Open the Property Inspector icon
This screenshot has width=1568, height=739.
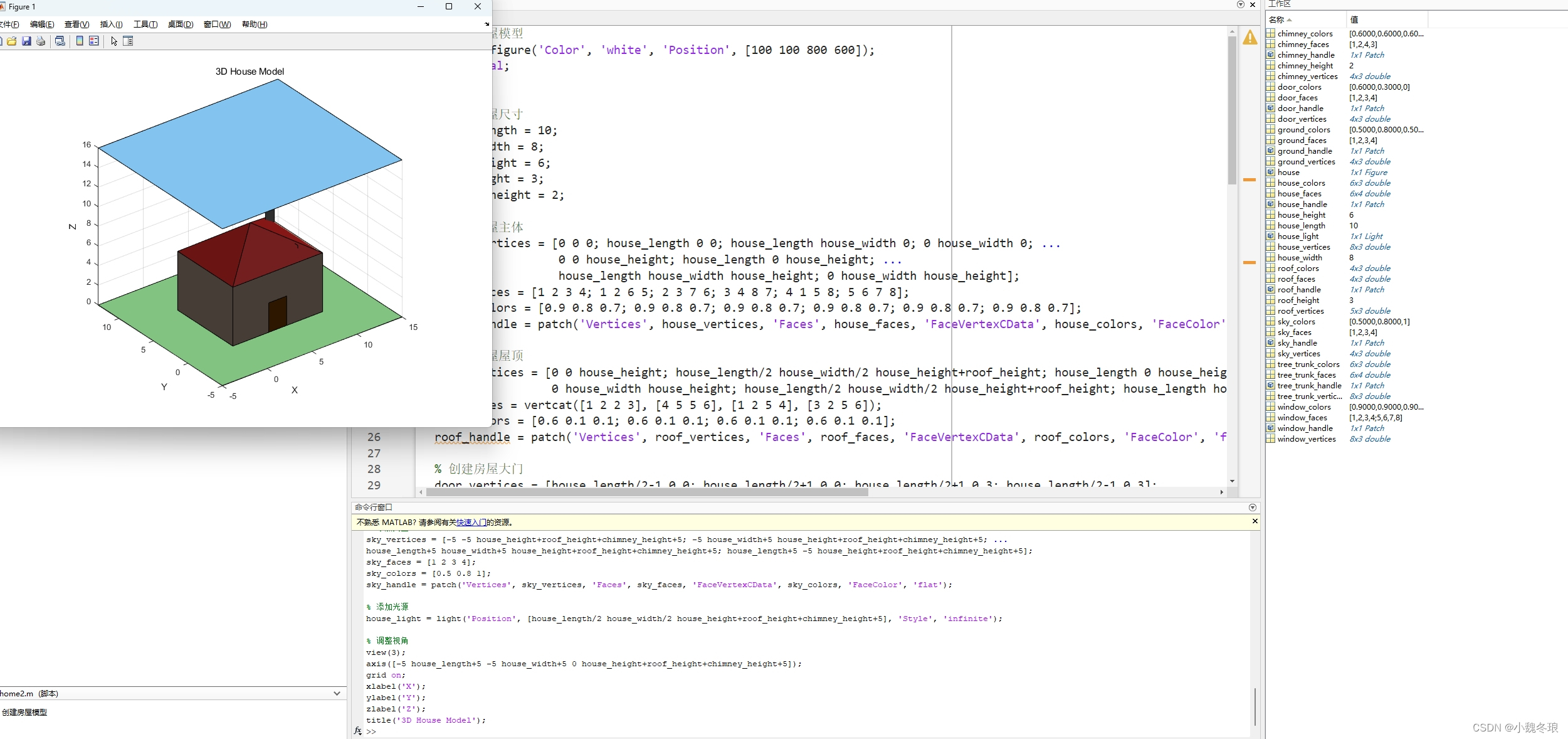(x=128, y=41)
